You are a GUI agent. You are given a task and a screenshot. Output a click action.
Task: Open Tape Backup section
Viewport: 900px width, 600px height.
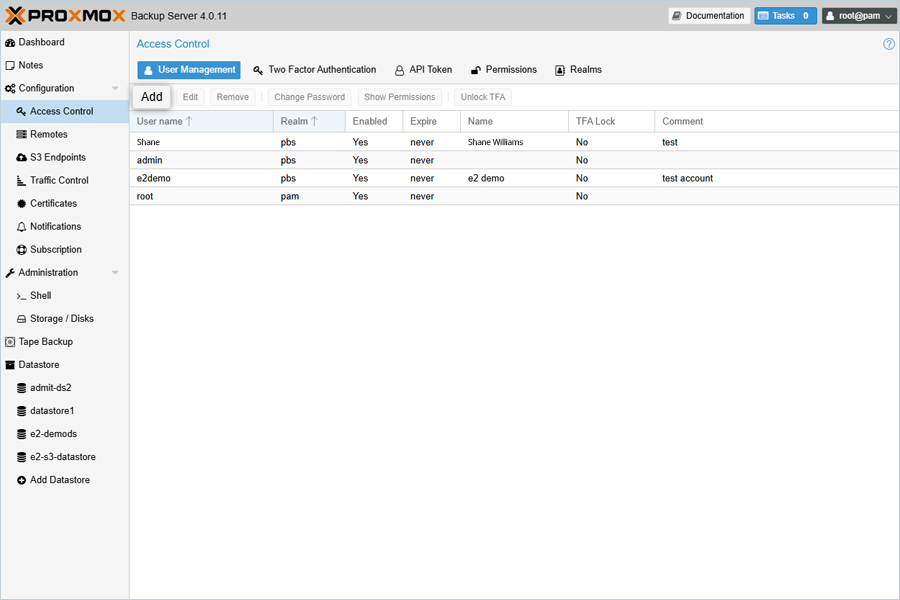(45, 341)
